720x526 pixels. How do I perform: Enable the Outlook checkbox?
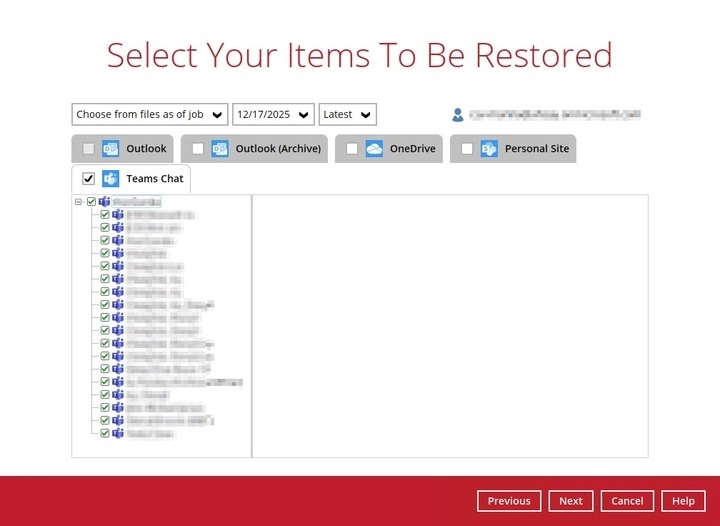89,149
